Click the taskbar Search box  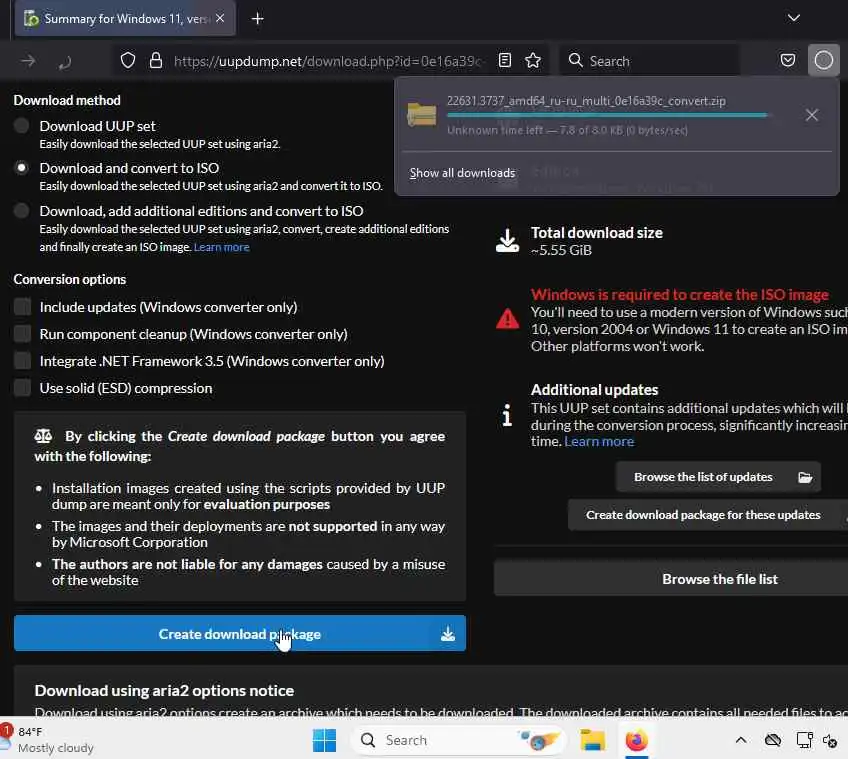click(457, 740)
